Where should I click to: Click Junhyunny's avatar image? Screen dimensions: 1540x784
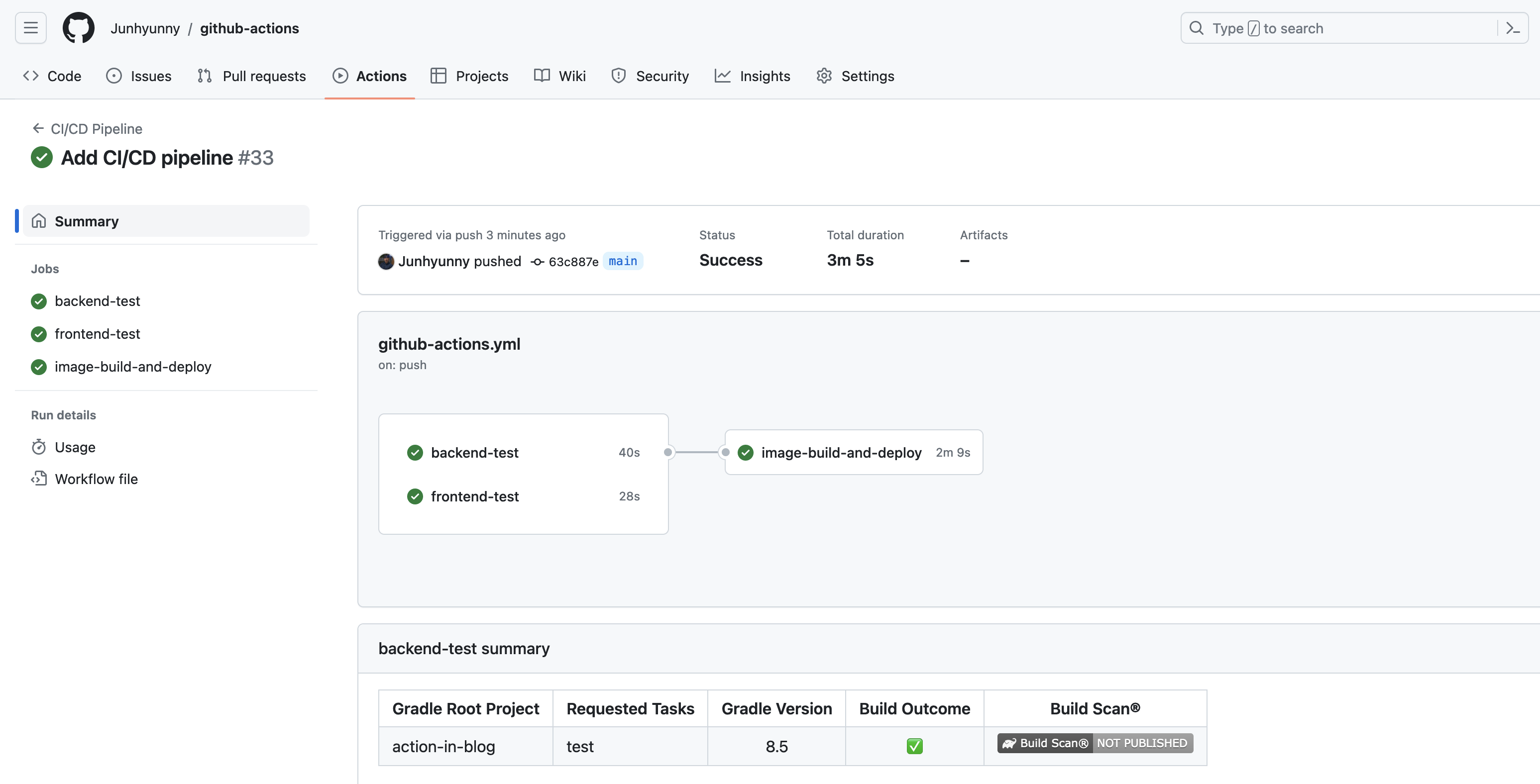386,262
